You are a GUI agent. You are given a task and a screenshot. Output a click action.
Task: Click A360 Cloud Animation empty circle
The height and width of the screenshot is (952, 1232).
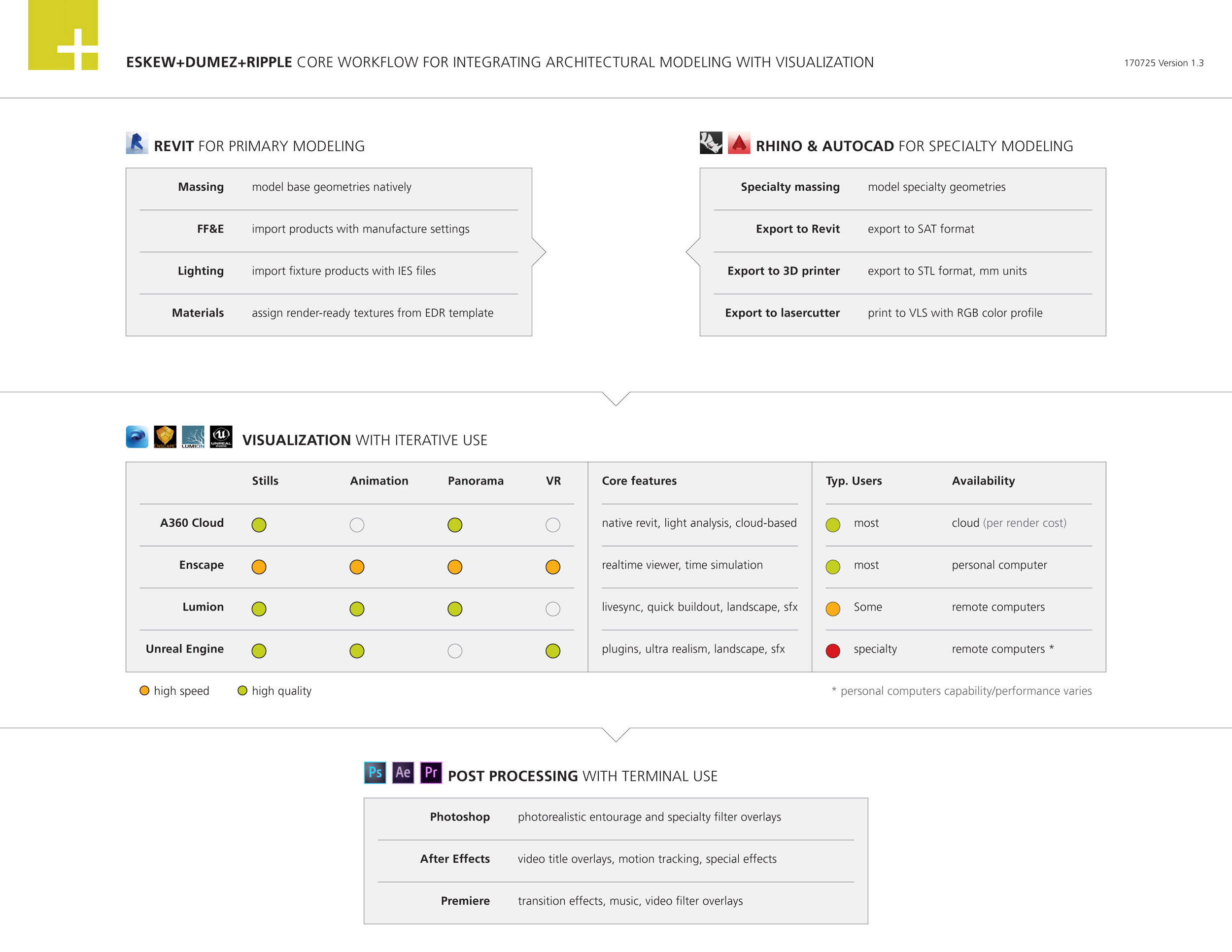[x=357, y=525]
